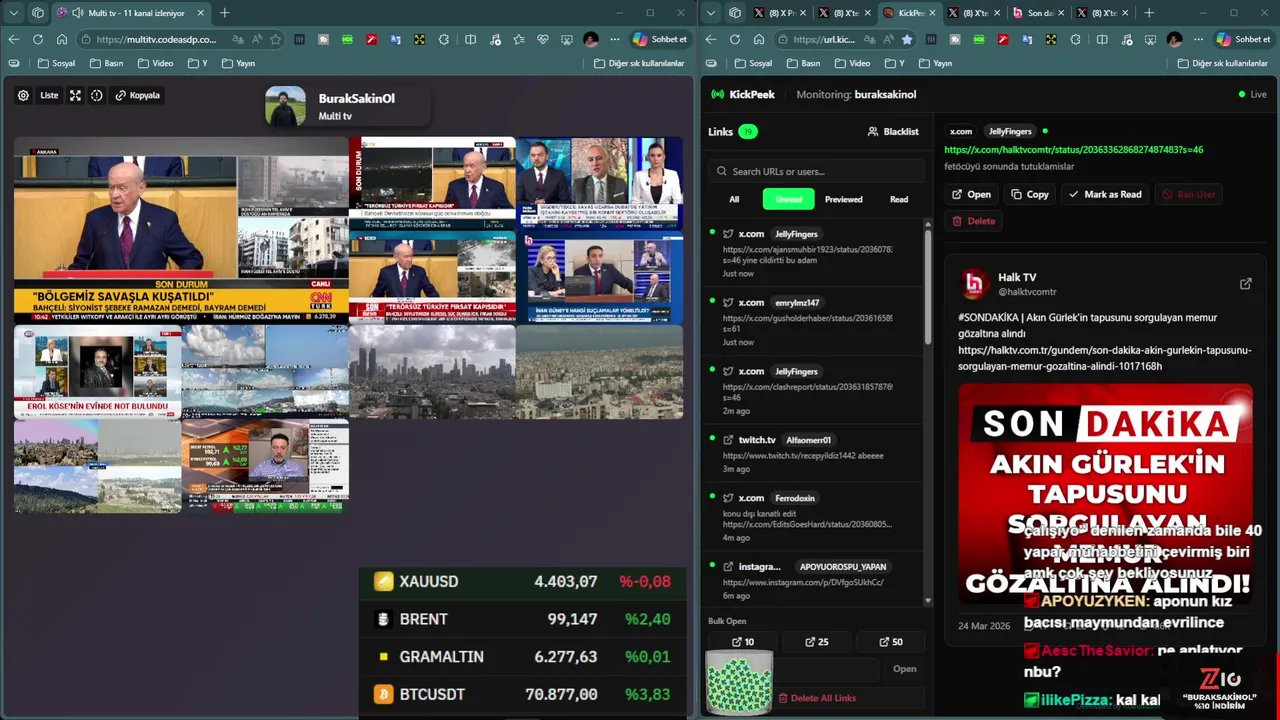Click the alert circle icon next to Kopyala
1280x720 pixels.
tap(97, 96)
